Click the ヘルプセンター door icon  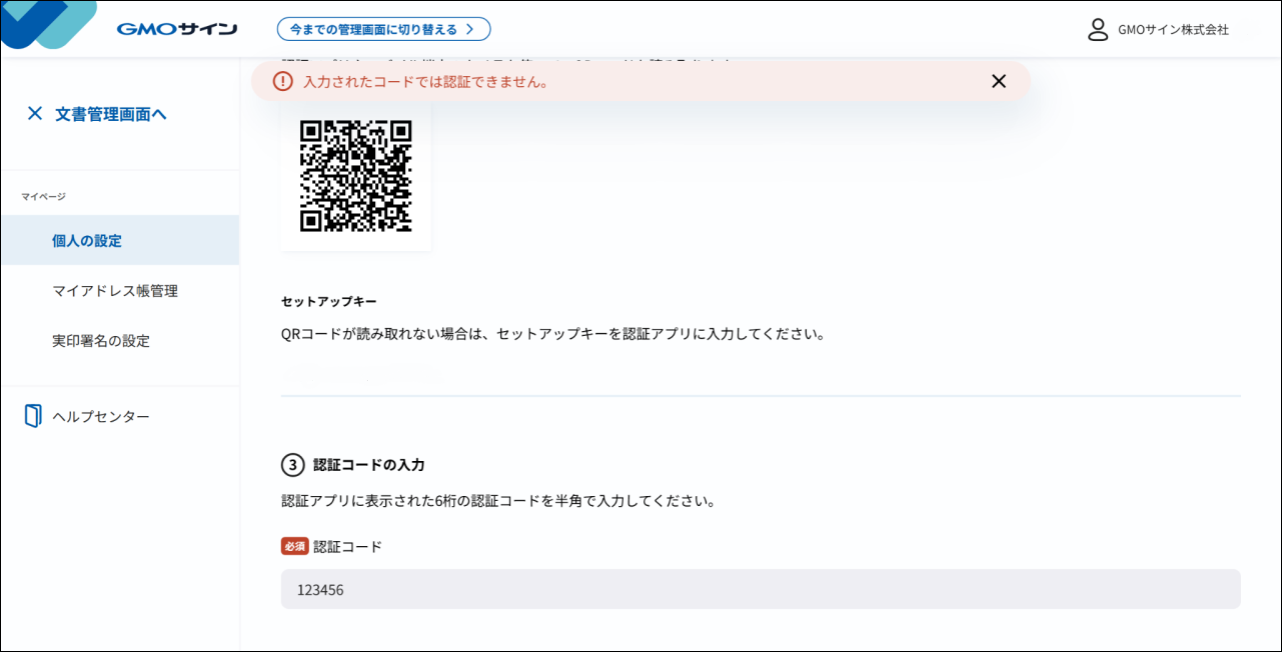tap(33, 416)
